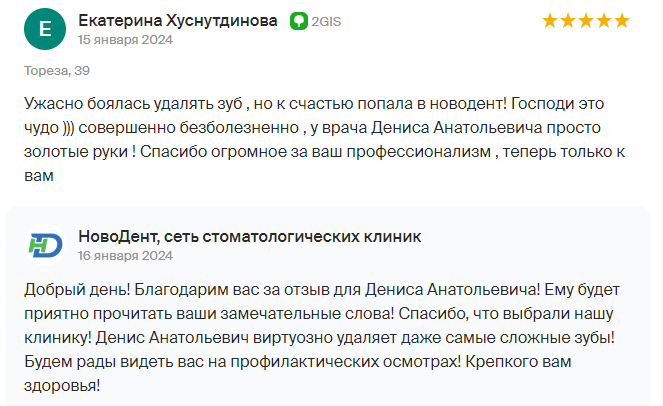Click the 2GIS source label text
The image size is (663, 406).
(326, 22)
